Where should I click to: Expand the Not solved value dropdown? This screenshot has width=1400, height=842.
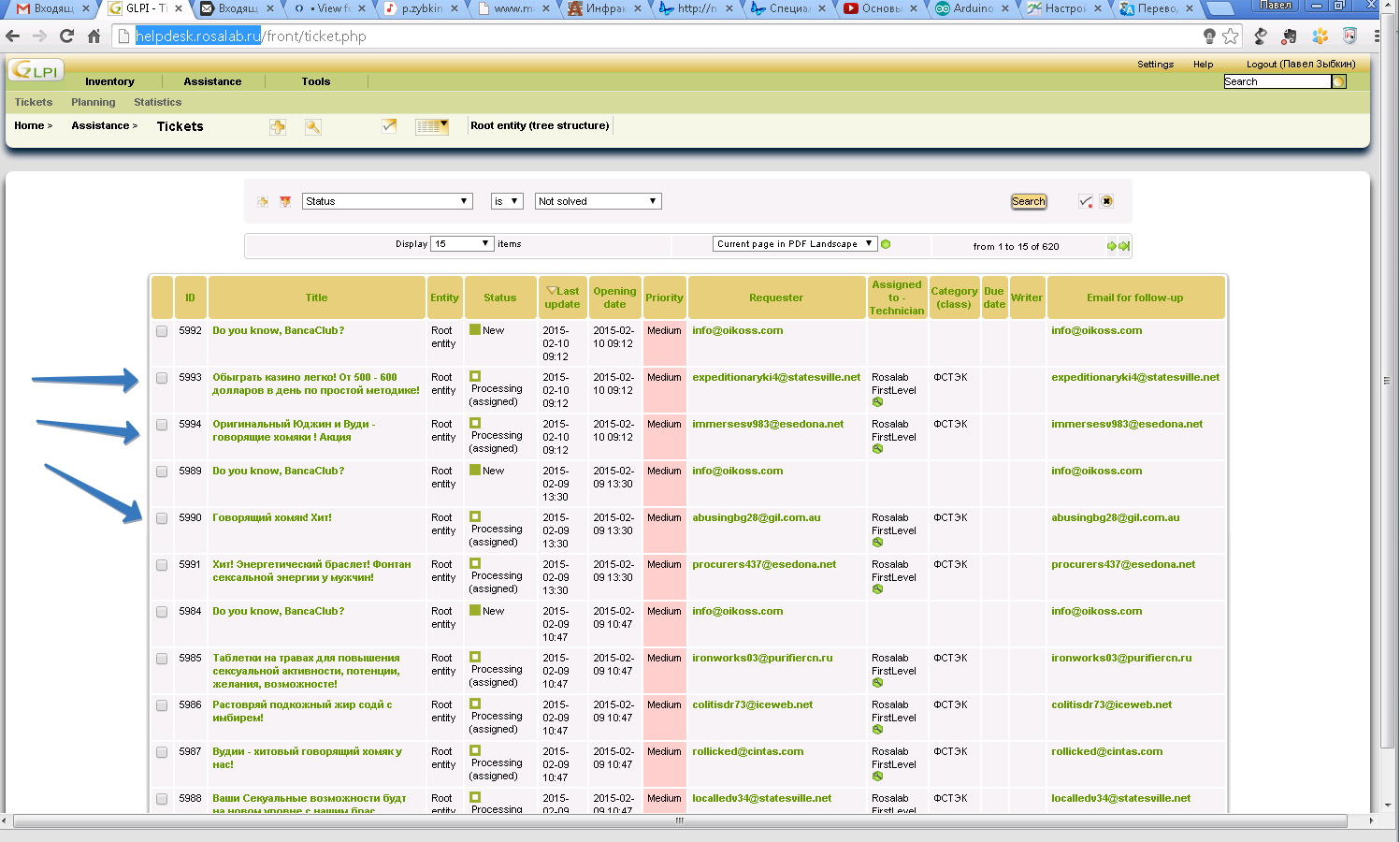pyautogui.click(x=599, y=201)
